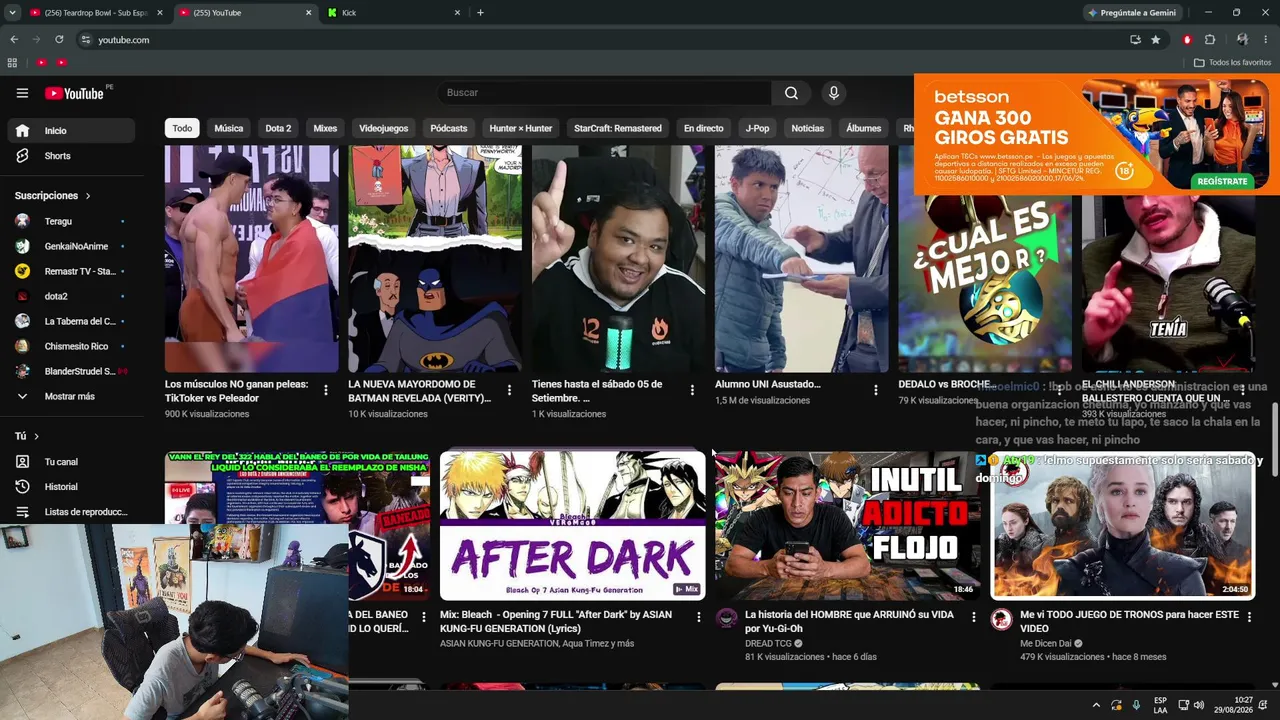Click the Buscar search field
1280x720 pixels.
(604, 93)
